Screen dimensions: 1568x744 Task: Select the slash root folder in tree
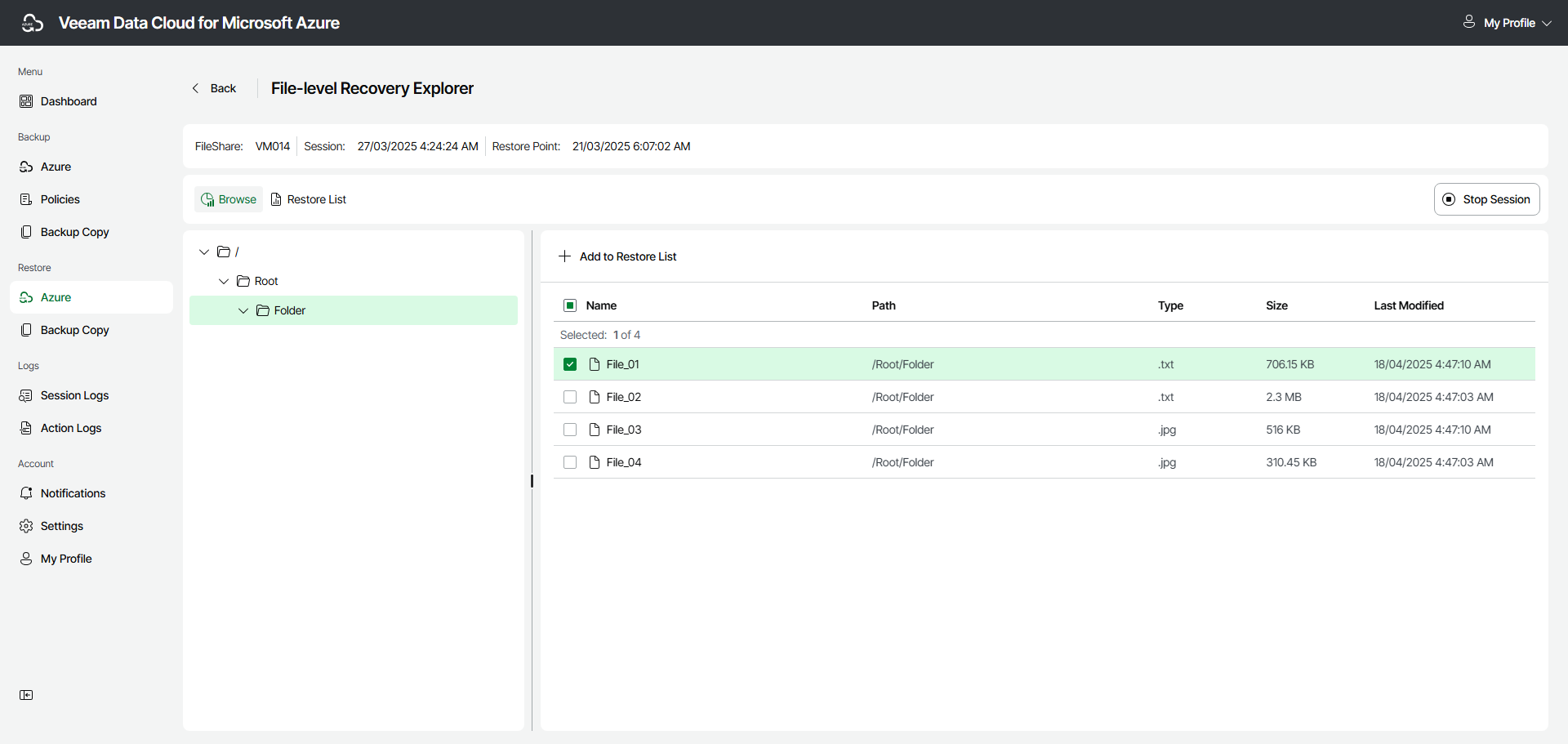(x=228, y=252)
